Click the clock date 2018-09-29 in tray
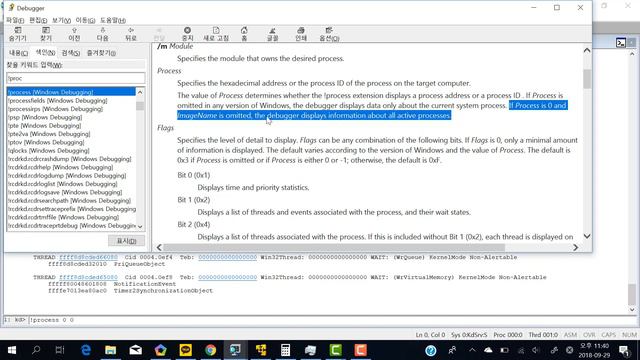The height and width of the screenshot is (360, 640). coord(594,355)
